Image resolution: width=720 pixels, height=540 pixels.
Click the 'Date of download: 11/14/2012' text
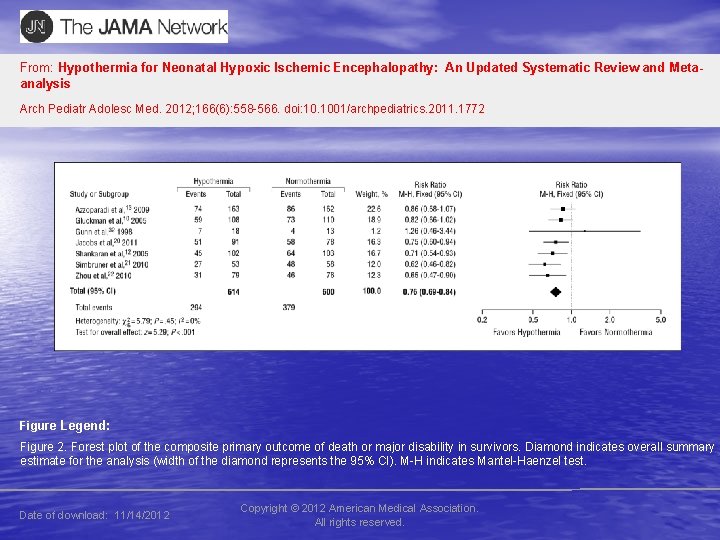click(95, 515)
